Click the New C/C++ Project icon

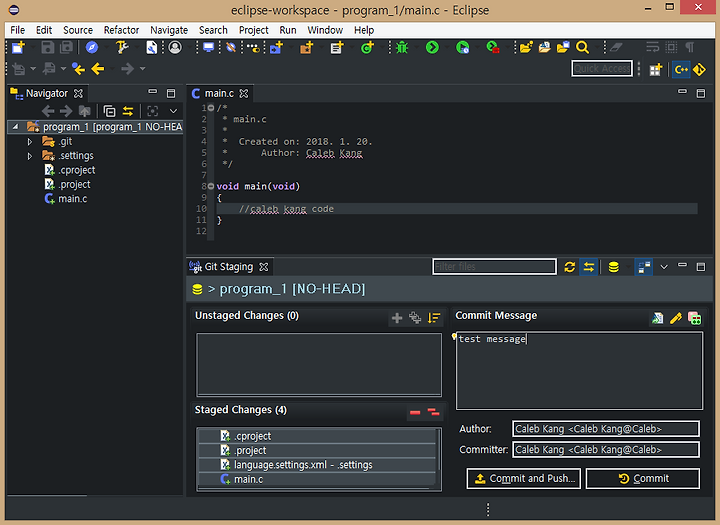(276, 47)
